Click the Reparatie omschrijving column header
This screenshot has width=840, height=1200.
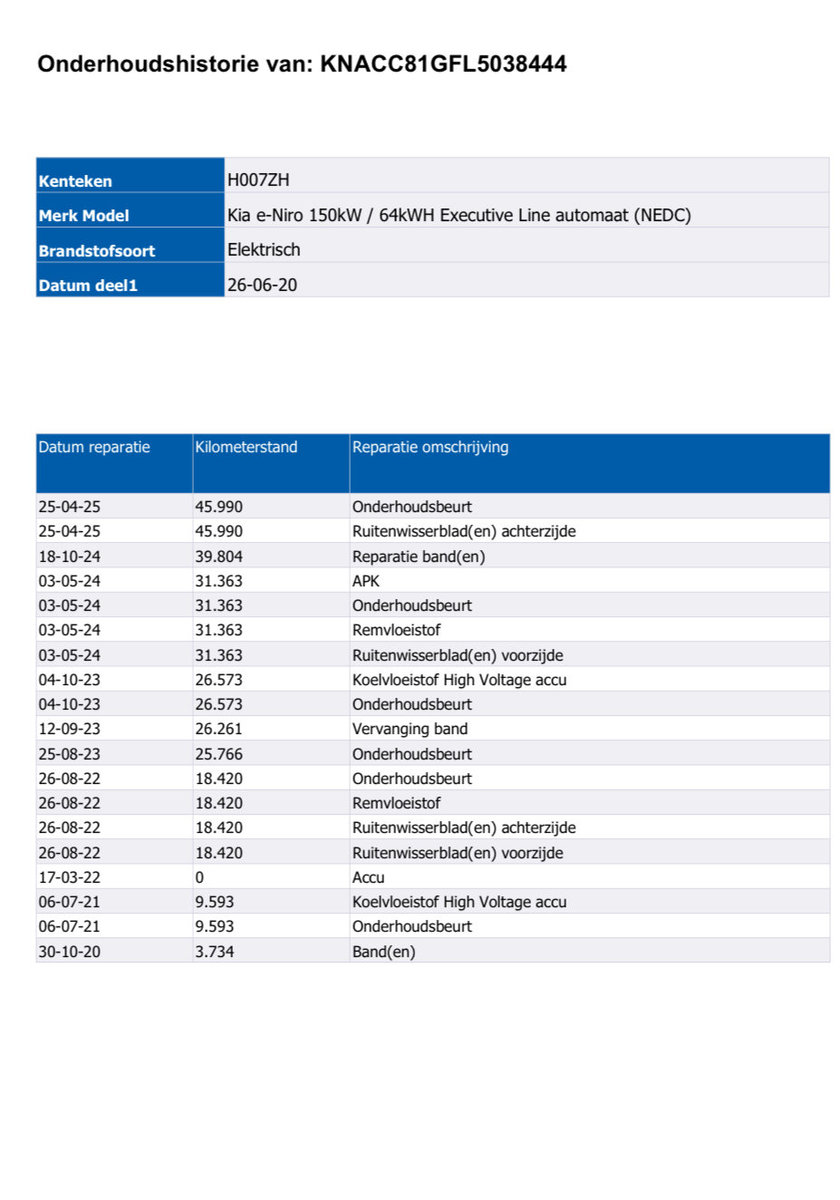coord(430,447)
